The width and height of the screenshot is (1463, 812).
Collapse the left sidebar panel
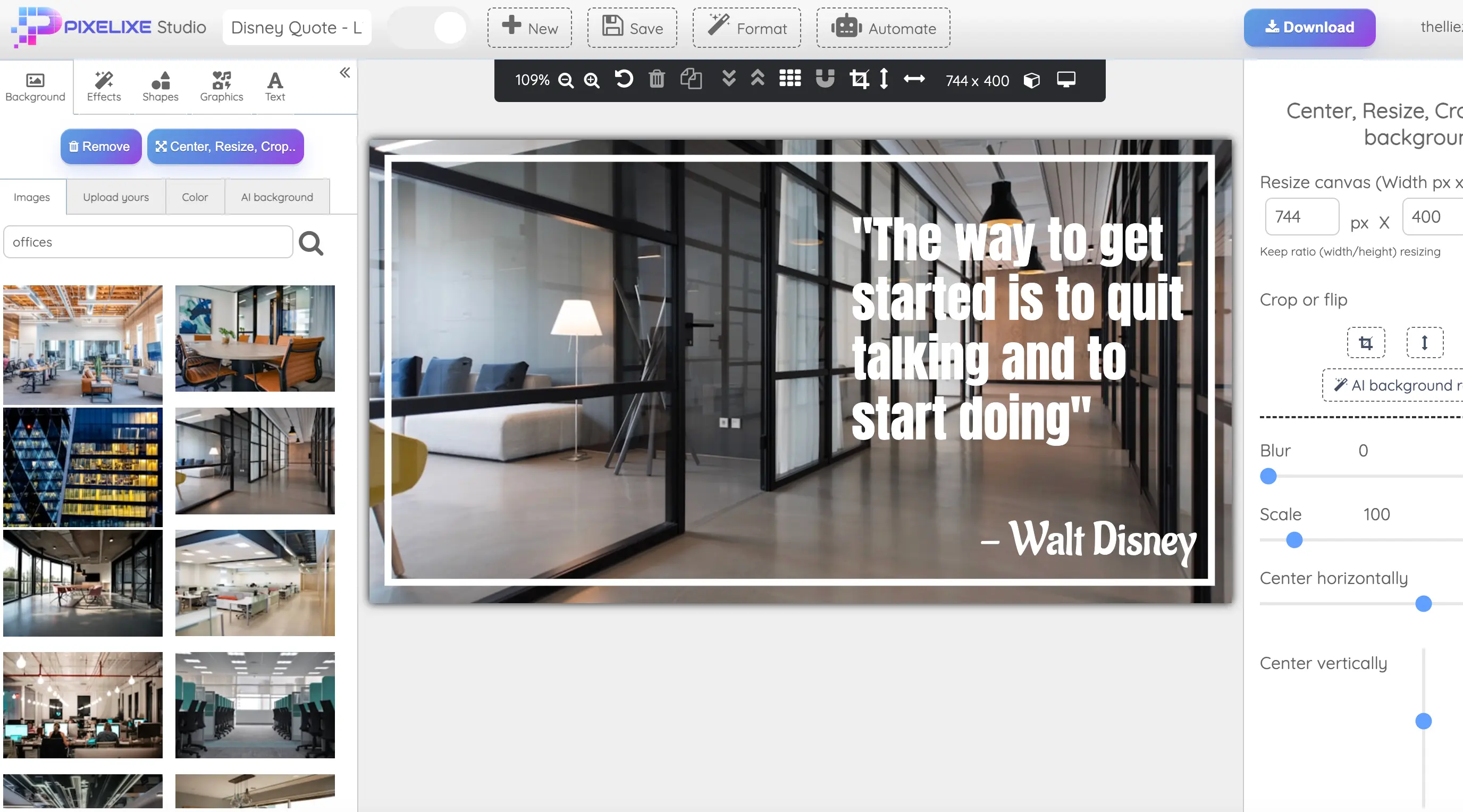pos(344,73)
